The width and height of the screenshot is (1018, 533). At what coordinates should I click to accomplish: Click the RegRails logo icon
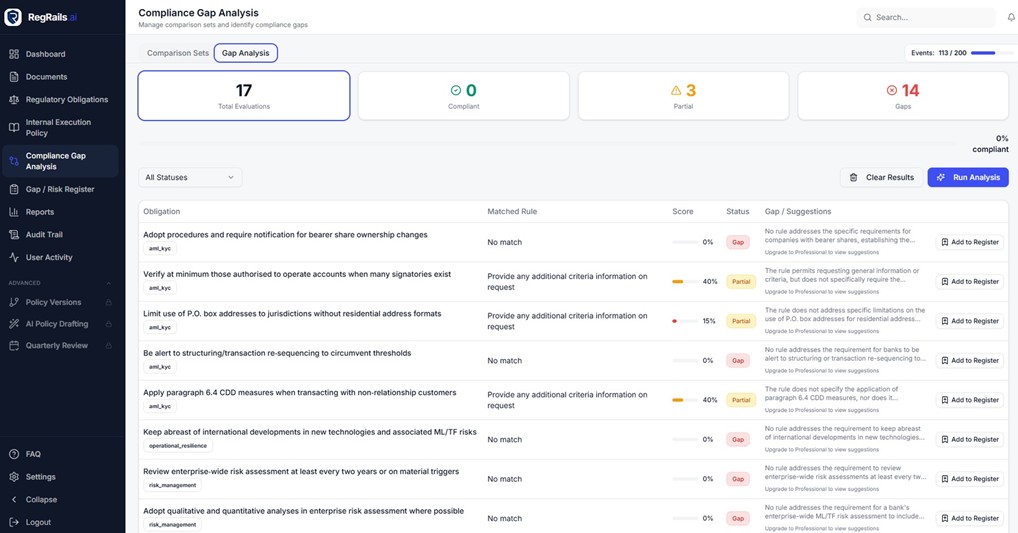(13, 17)
